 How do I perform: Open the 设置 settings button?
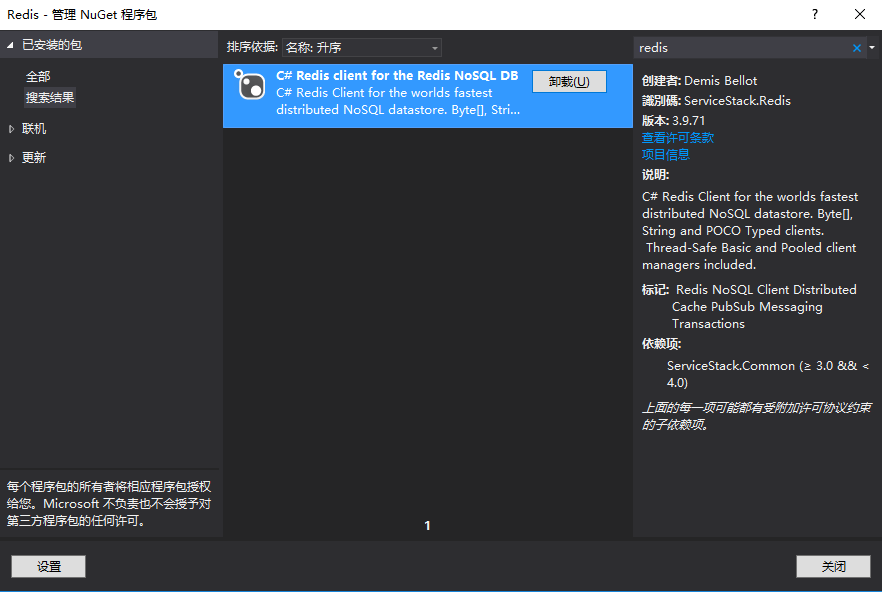(x=48, y=566)
